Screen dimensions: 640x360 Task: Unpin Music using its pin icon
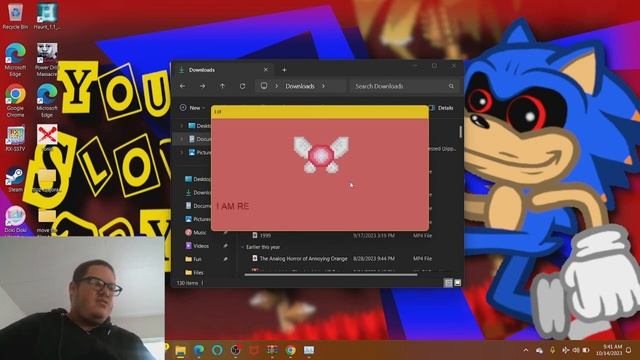[x=225, y=232]
